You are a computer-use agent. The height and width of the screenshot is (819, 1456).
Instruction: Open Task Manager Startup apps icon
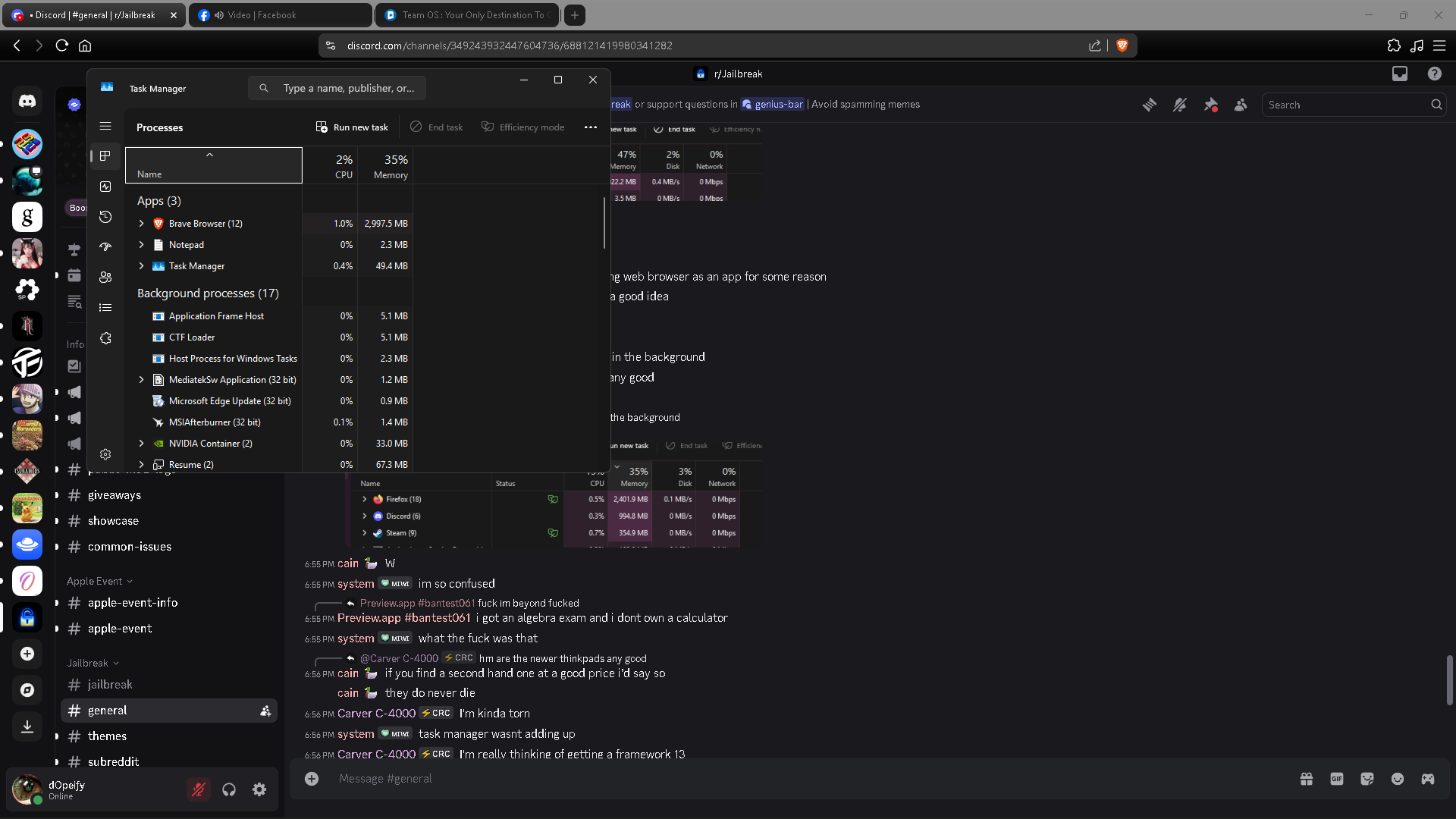(105, 247)
